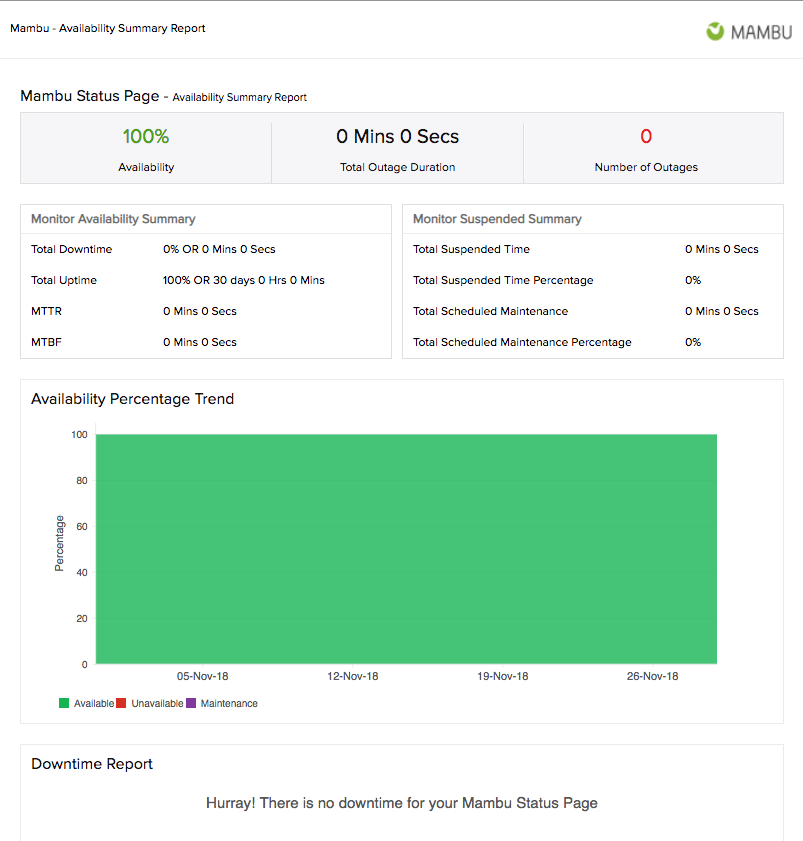
Task: Click the purple Maintenance legend marker
Action: pyautogui.click(x=190, y=703)
